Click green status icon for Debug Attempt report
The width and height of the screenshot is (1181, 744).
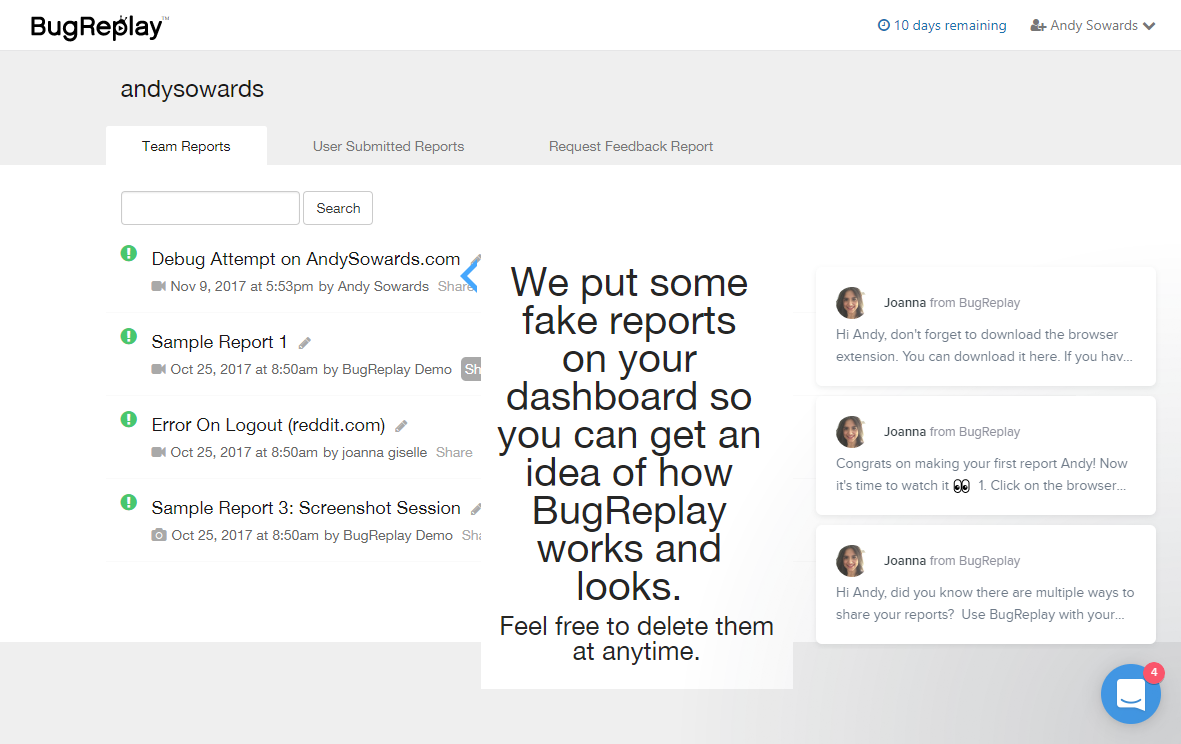pos(129,254)
